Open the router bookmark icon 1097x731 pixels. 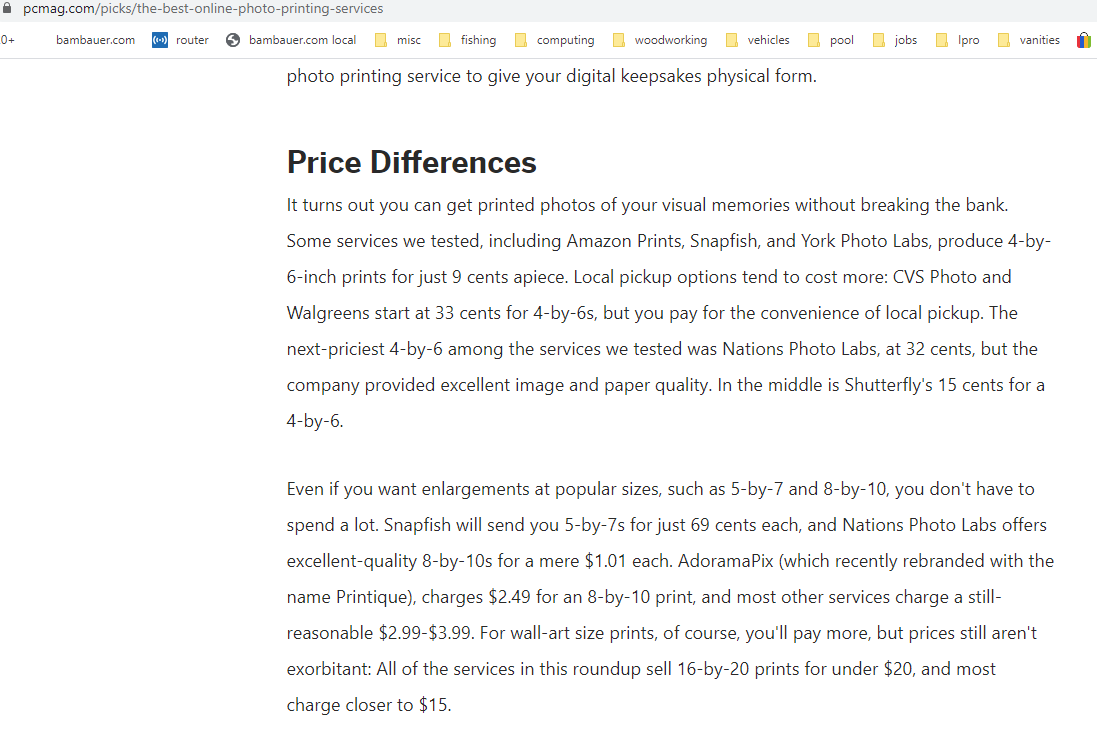tap(160, 40)
